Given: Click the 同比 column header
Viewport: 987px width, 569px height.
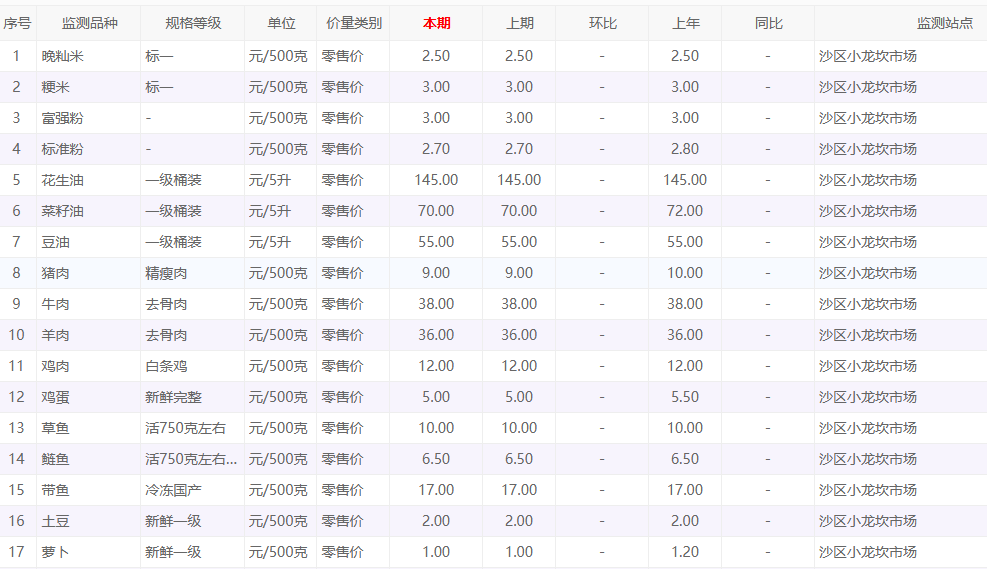Looking at the screenshot, I should (768, 23).
